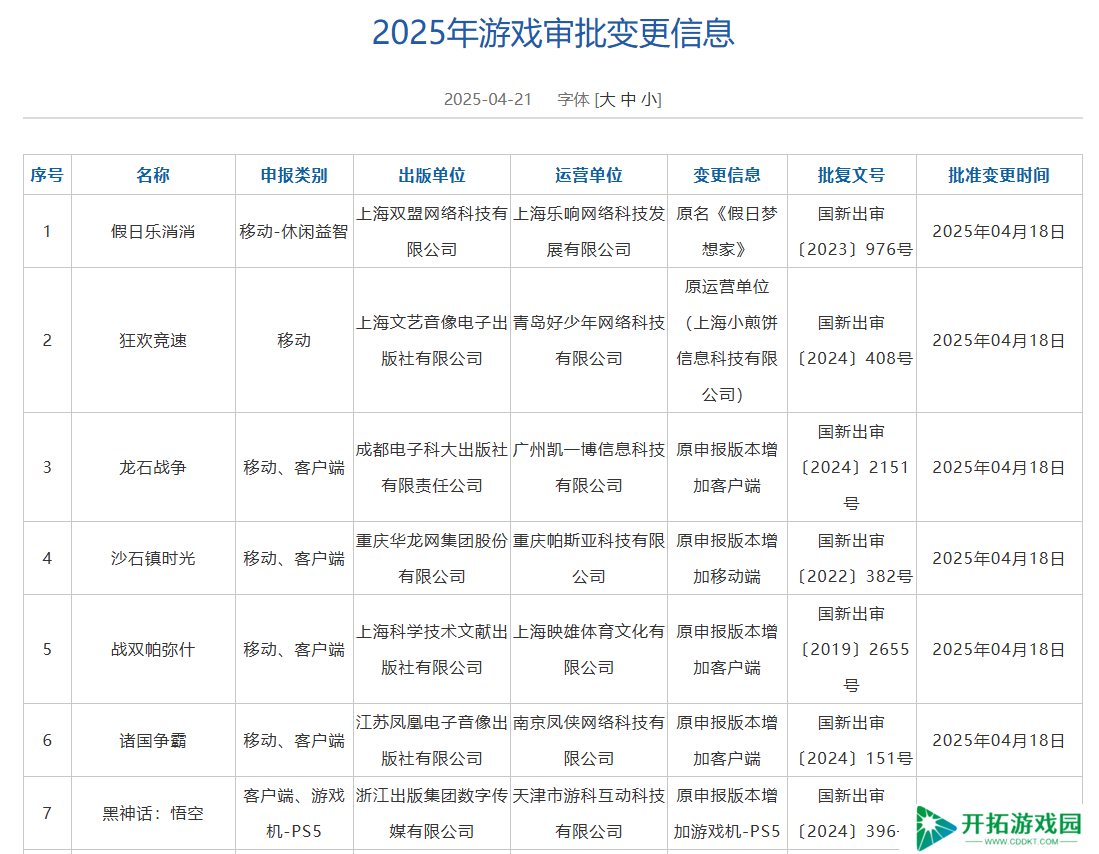The image size is (1099, 854).
Task: Click the 移动、客户端 cell for 诸国争霸
Action: point(294,740)
